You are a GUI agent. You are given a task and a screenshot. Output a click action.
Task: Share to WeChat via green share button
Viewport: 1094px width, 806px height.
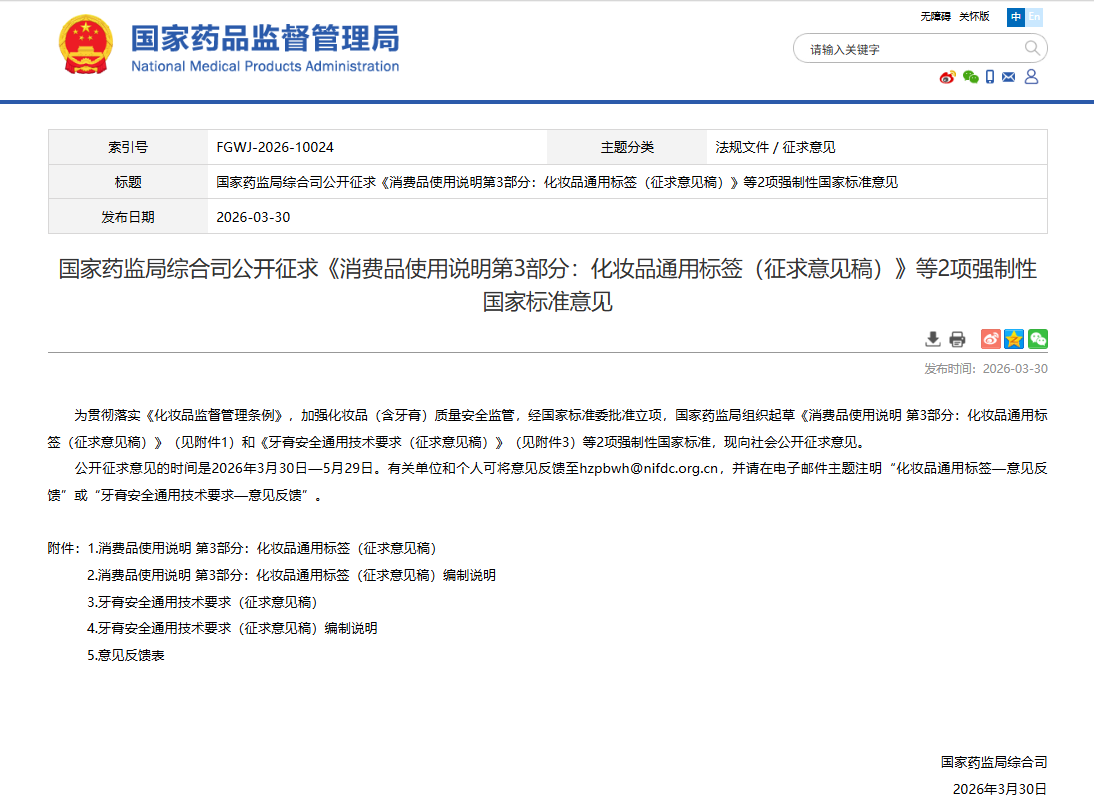[1038, 339]
